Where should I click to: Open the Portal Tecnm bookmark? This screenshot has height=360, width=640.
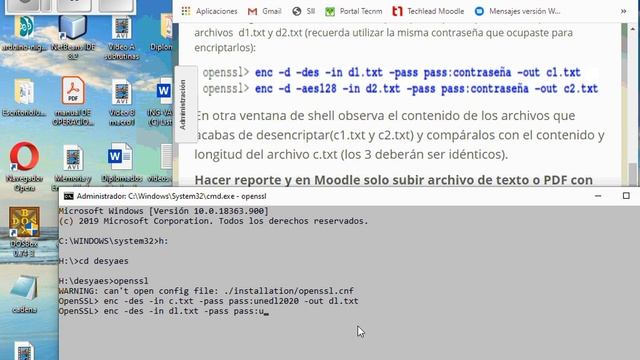pos(353,11)
